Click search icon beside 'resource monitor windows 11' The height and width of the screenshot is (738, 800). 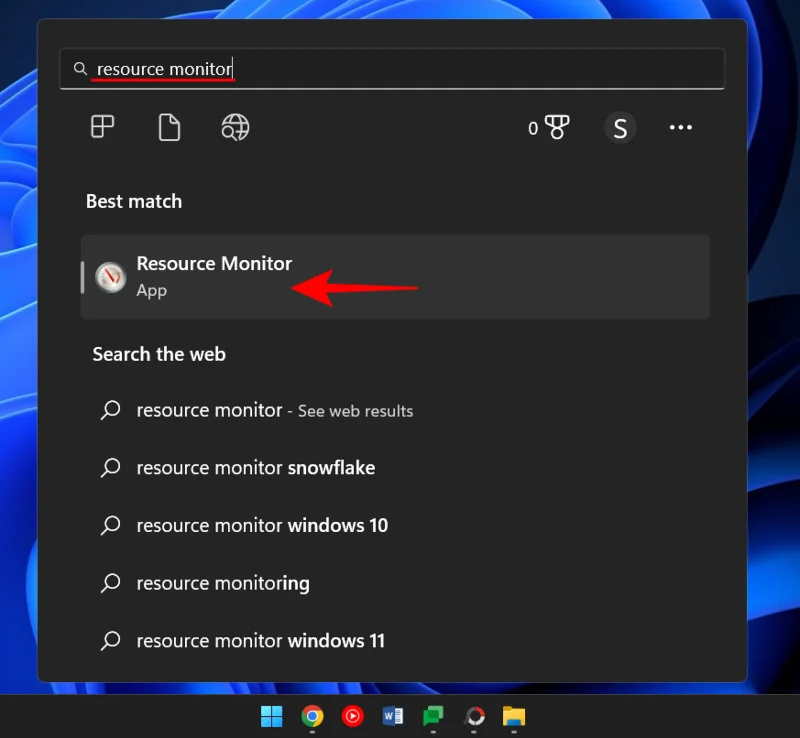coord(110,641)
